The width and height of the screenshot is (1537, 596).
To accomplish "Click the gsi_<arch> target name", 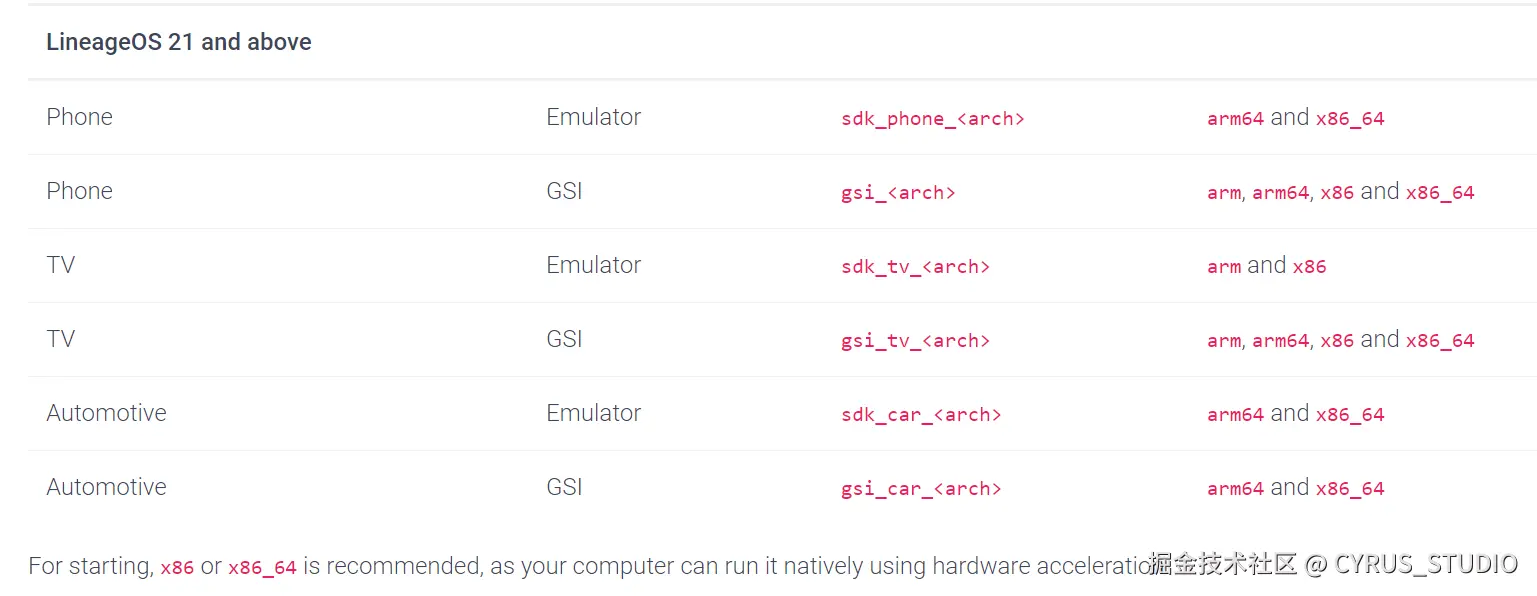I will [898, 193].
